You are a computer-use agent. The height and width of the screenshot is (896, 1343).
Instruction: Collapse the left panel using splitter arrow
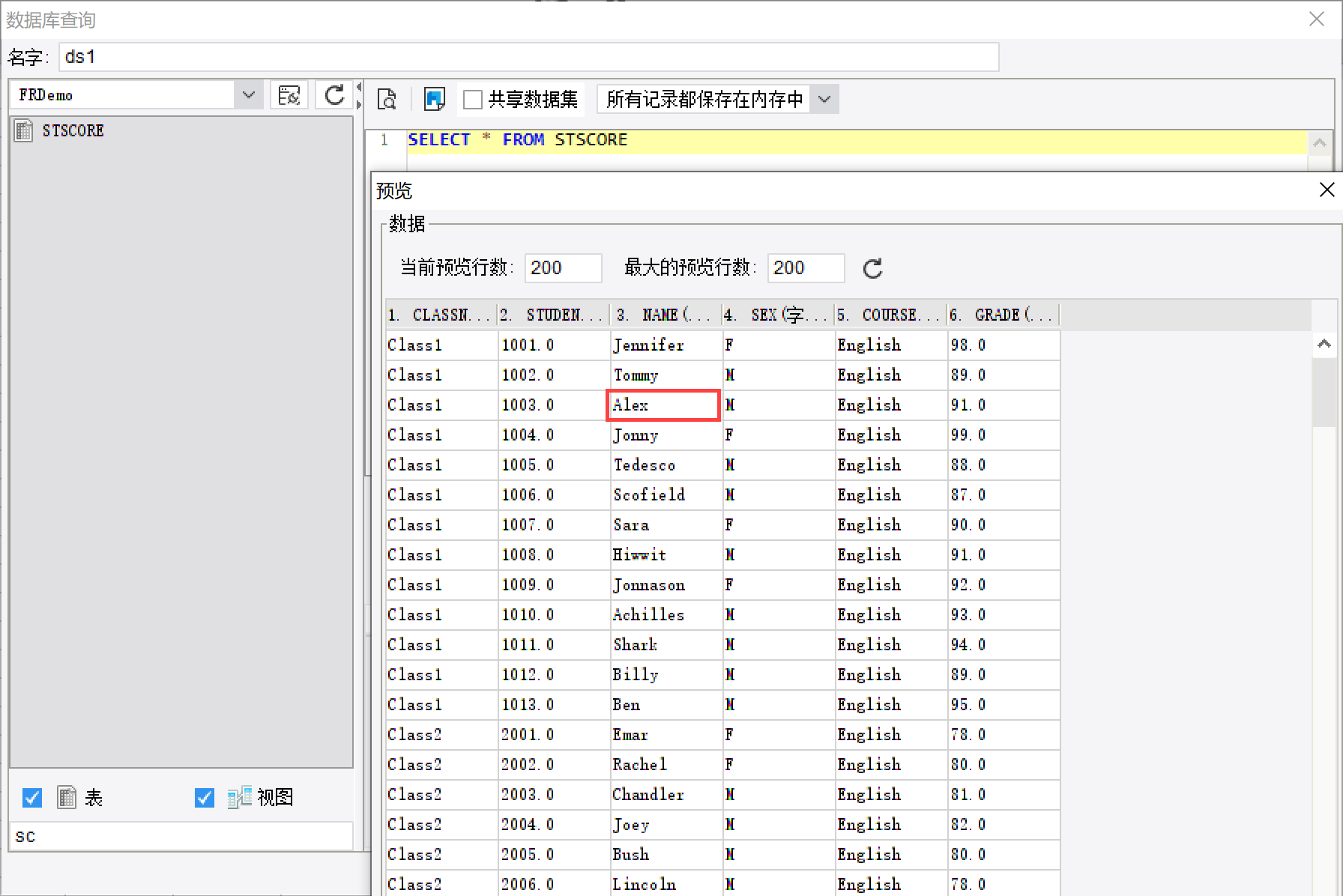(359, 87)
